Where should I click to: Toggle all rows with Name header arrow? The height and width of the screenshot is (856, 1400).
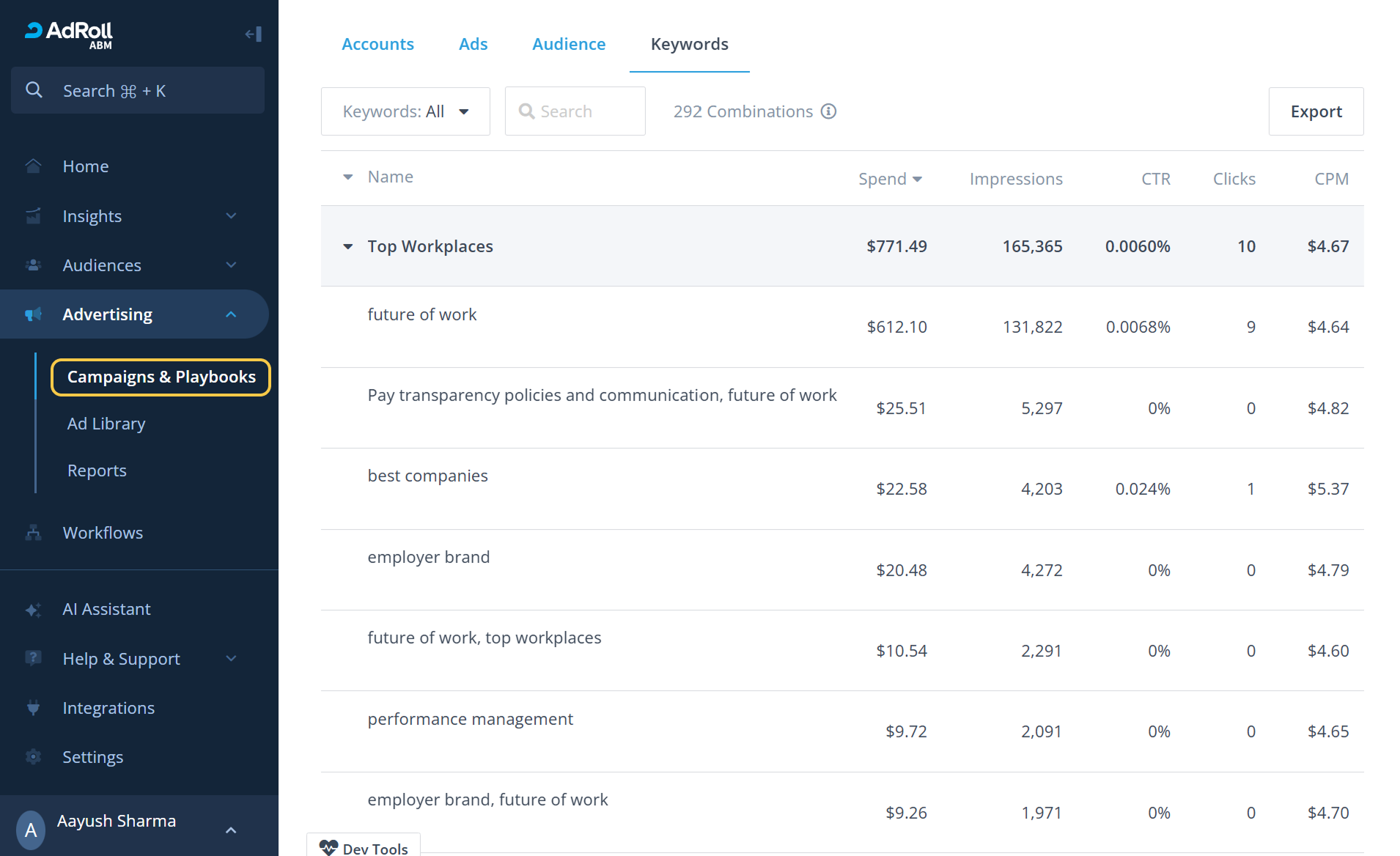(x=348, y=177)
